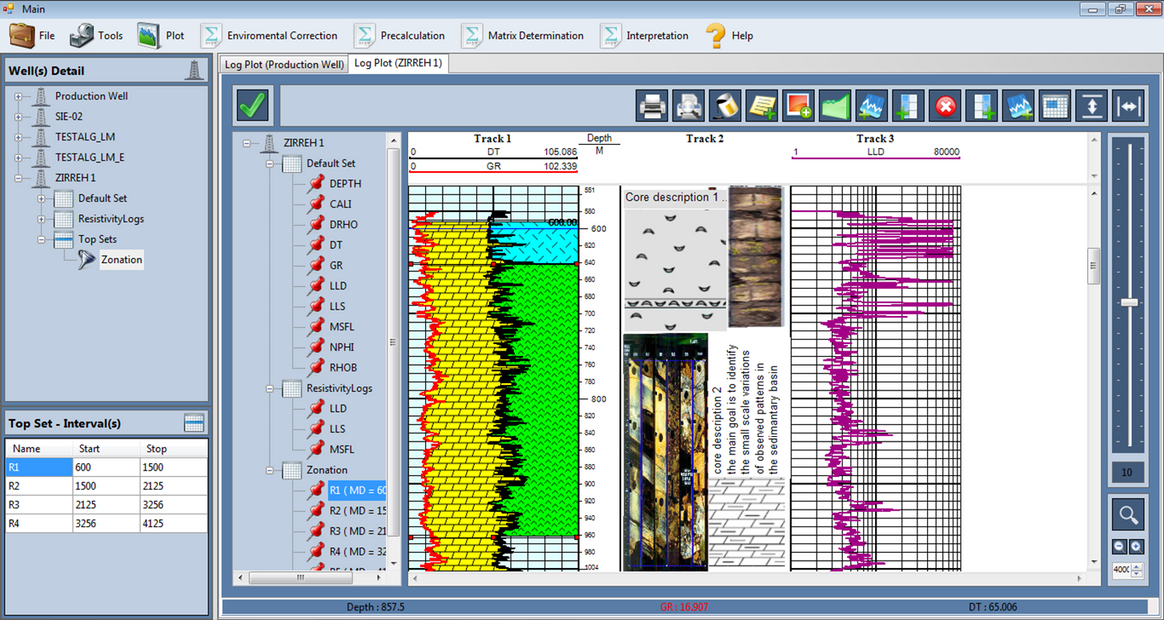1164x620 pixels.
Task: Add a note with the sticky-note icon
Action: click(x=762, y=105)
